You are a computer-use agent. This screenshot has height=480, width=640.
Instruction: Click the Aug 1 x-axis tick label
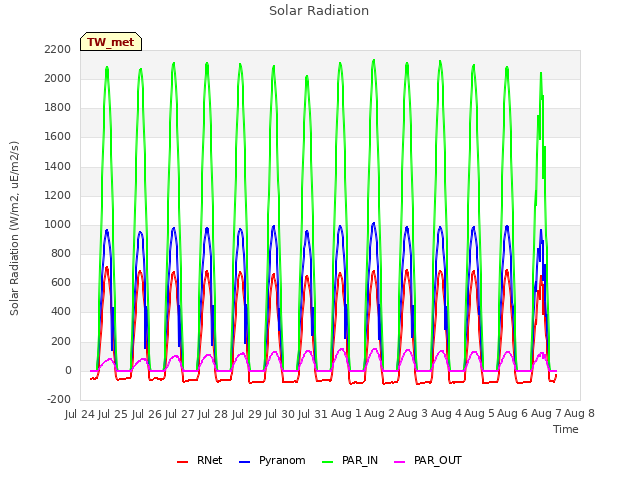click(x=346, y=413)
